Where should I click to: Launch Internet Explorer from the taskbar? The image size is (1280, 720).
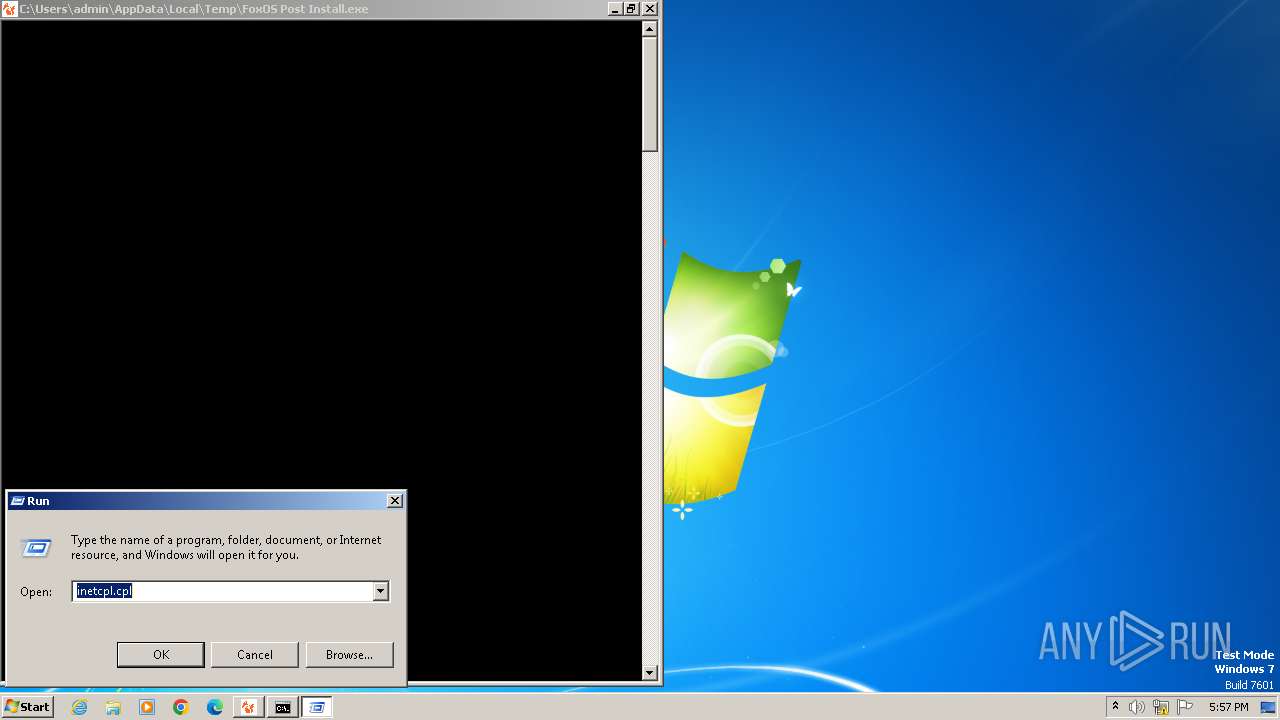(80, 707)
